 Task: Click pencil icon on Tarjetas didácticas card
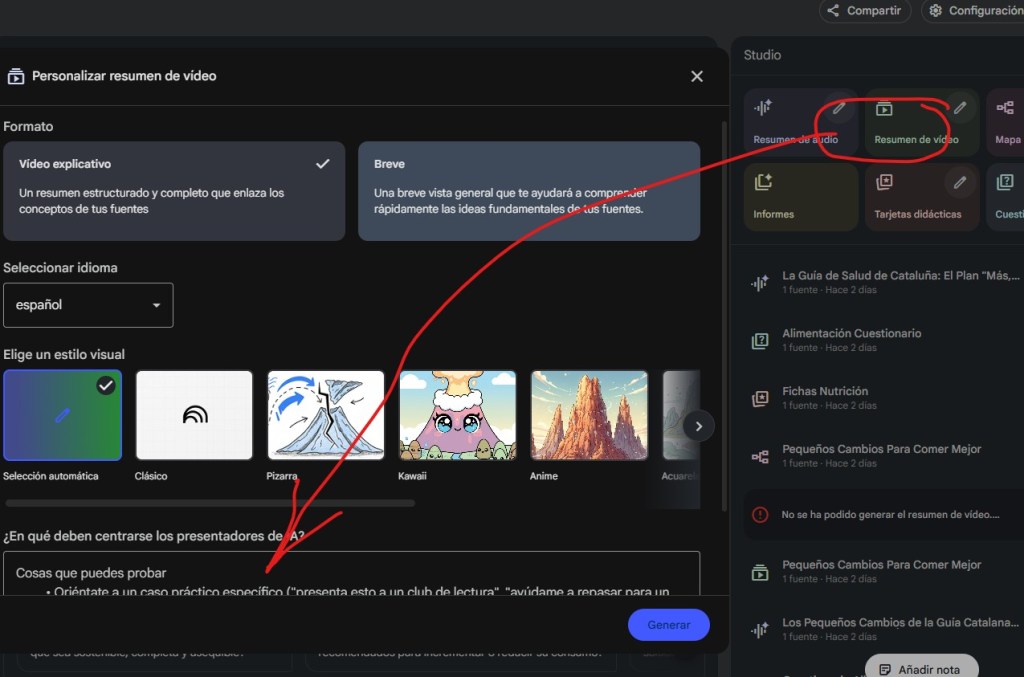coord(959,182)
